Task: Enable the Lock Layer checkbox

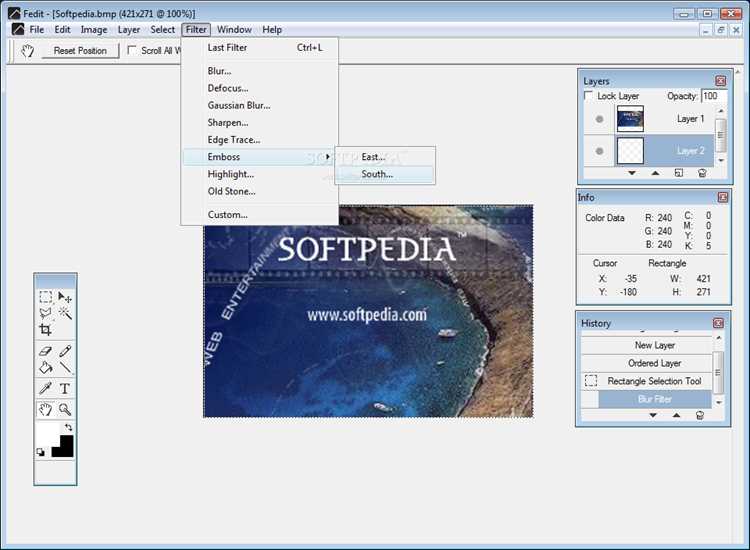Action: (589, 96)
